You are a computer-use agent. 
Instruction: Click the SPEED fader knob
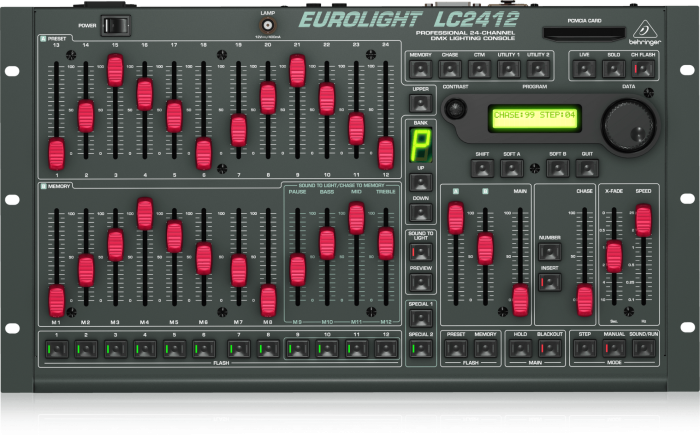pyautogui.click(x=643, y=221)
